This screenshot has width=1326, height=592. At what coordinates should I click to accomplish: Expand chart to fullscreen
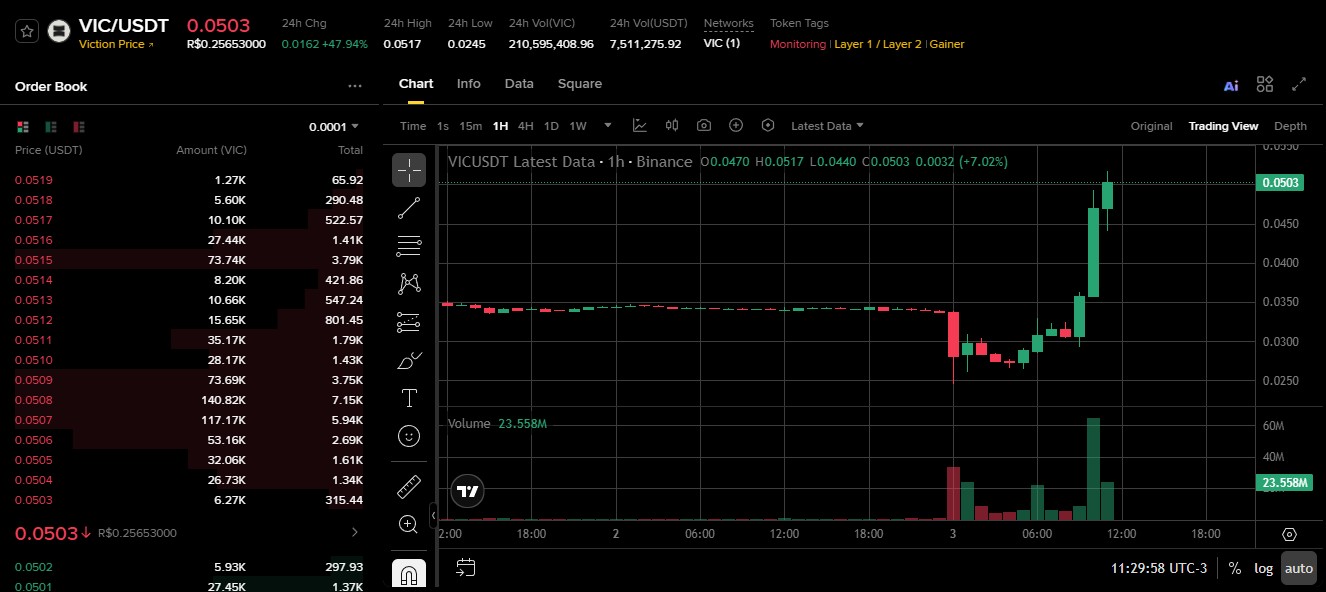point(1299,84)
